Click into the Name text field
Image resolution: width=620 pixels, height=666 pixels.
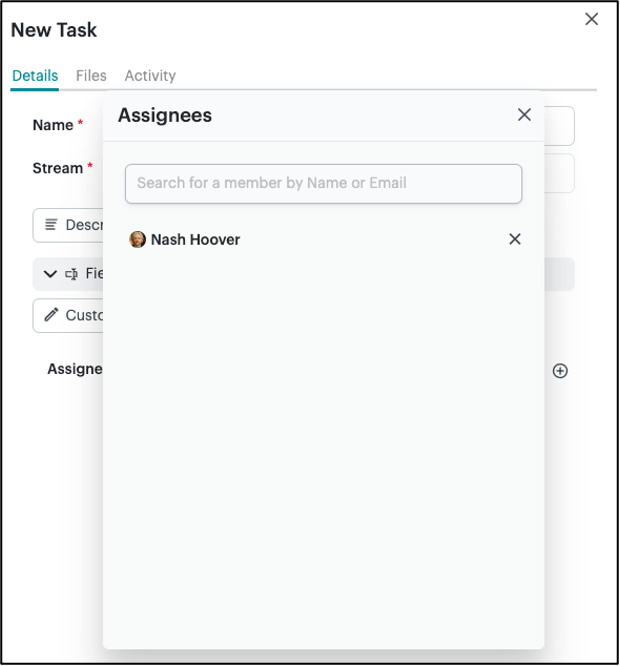[559, 126]
